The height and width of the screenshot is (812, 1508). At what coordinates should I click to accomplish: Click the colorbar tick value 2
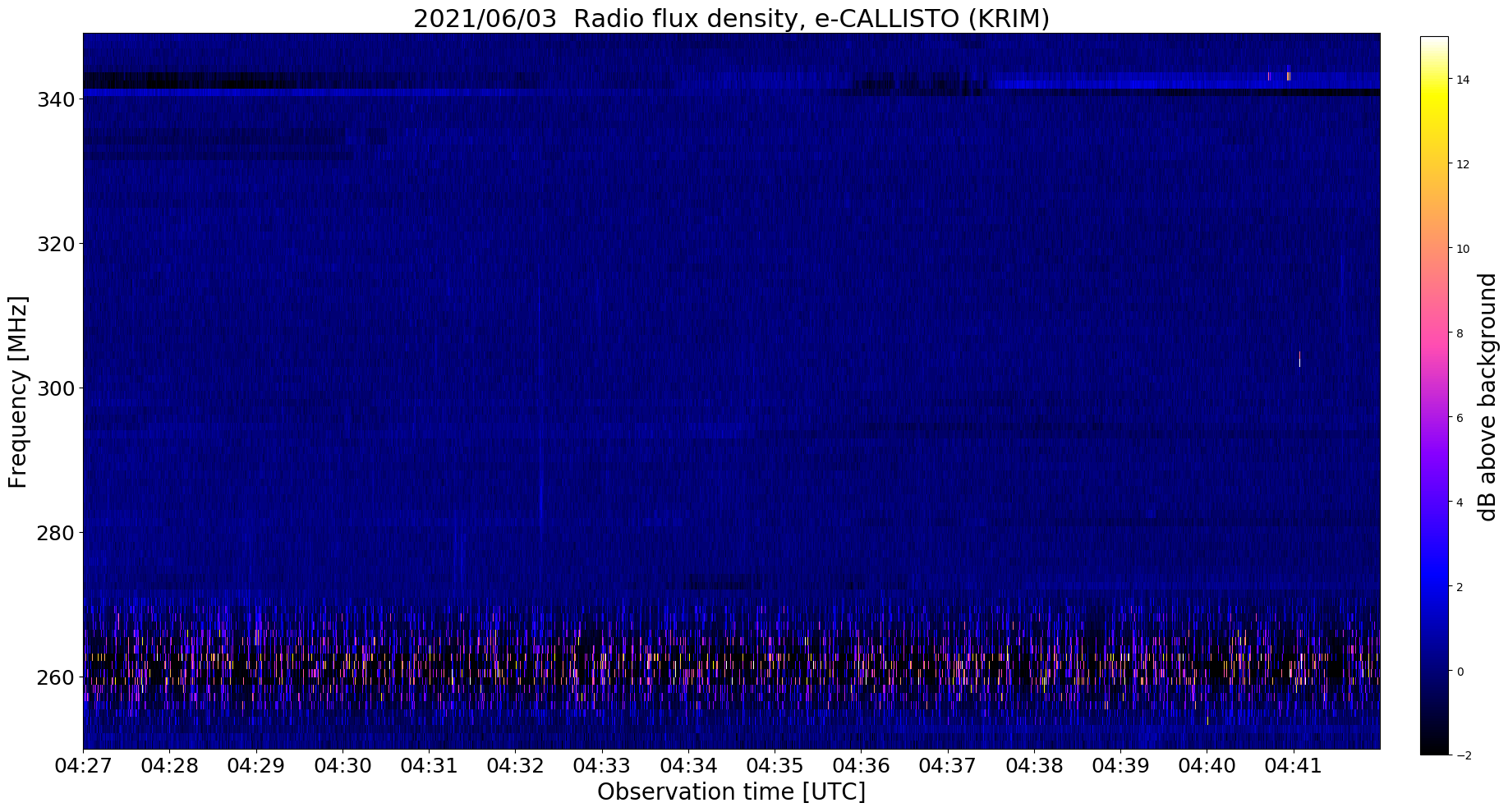click(1460, 587)
